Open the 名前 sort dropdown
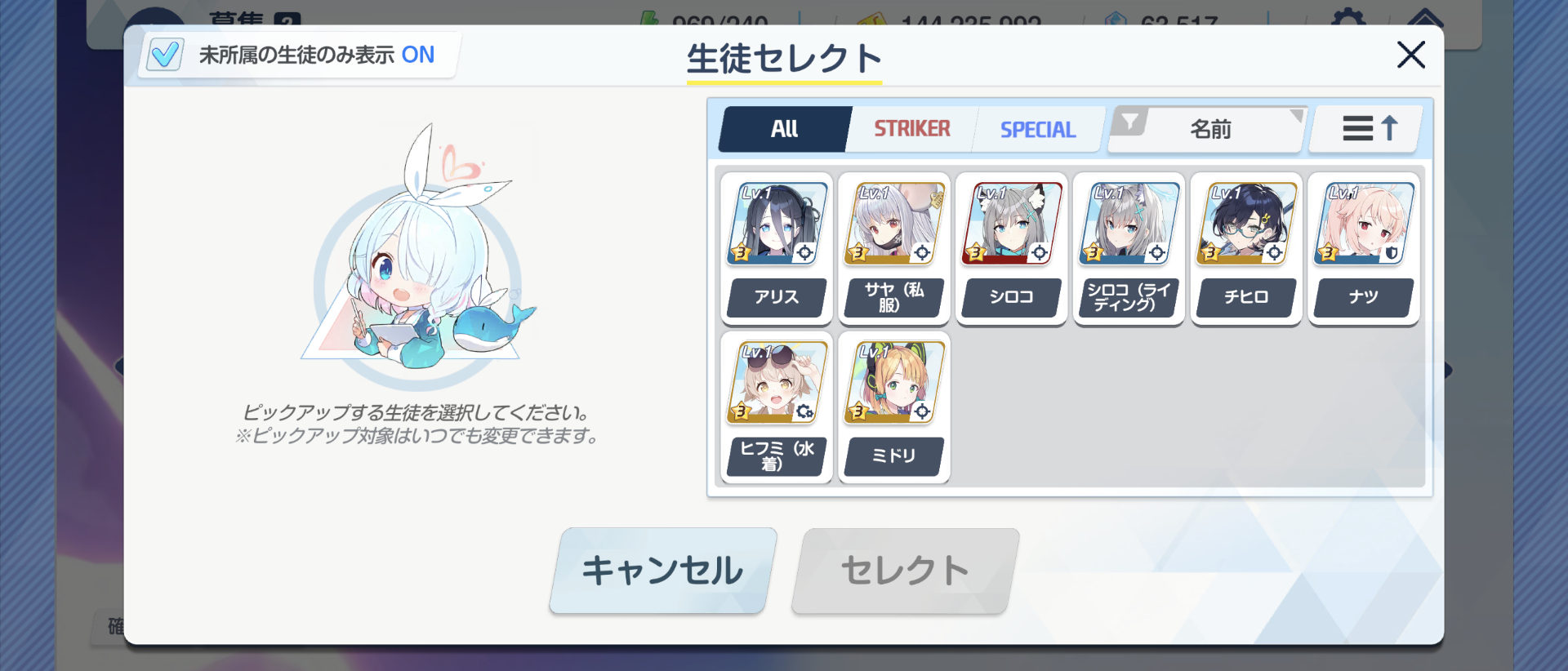 coord(1209,129)
